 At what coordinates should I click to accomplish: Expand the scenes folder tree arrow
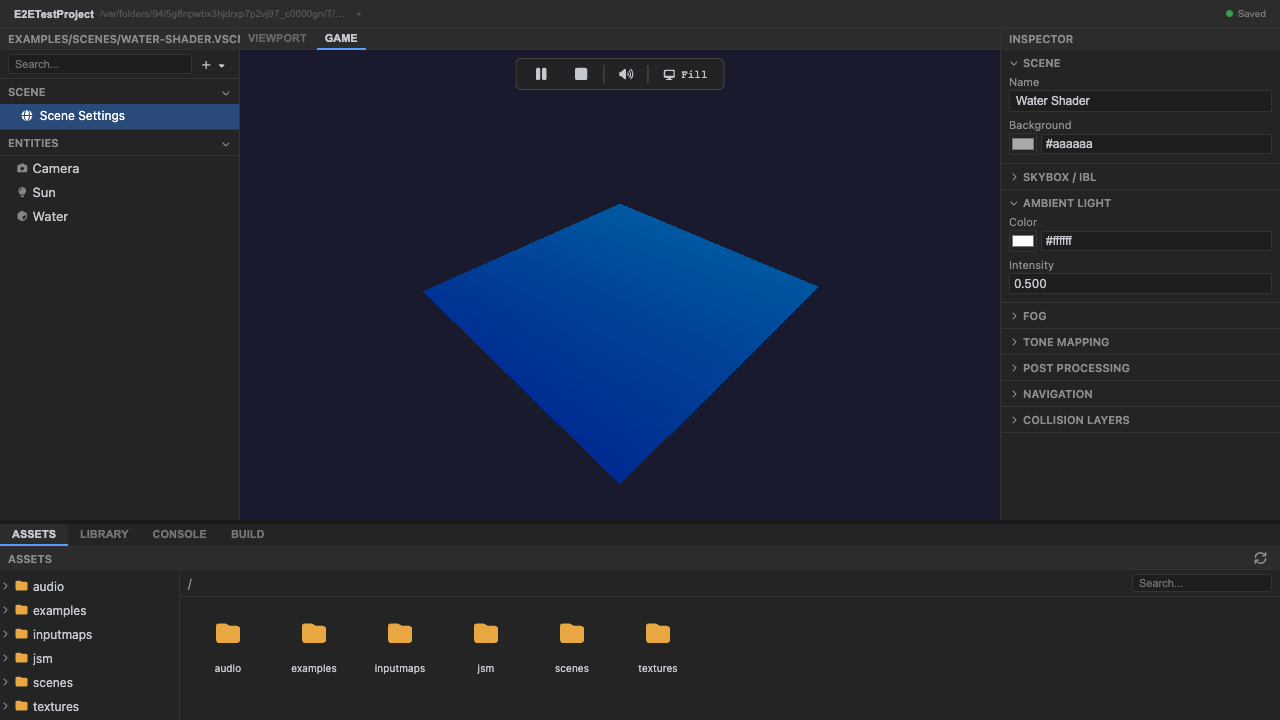[6, 682]
